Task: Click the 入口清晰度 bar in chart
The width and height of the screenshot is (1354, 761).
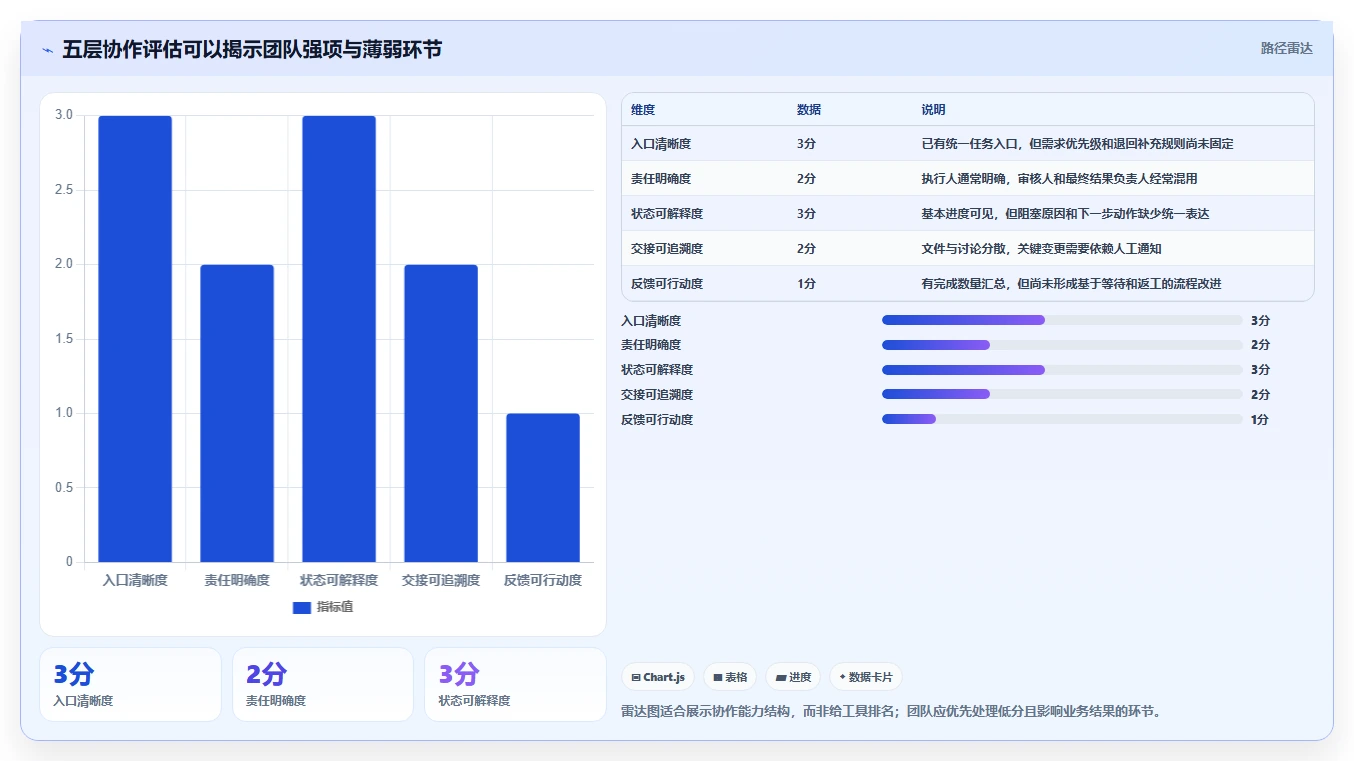Action: (x=135, y=339)
